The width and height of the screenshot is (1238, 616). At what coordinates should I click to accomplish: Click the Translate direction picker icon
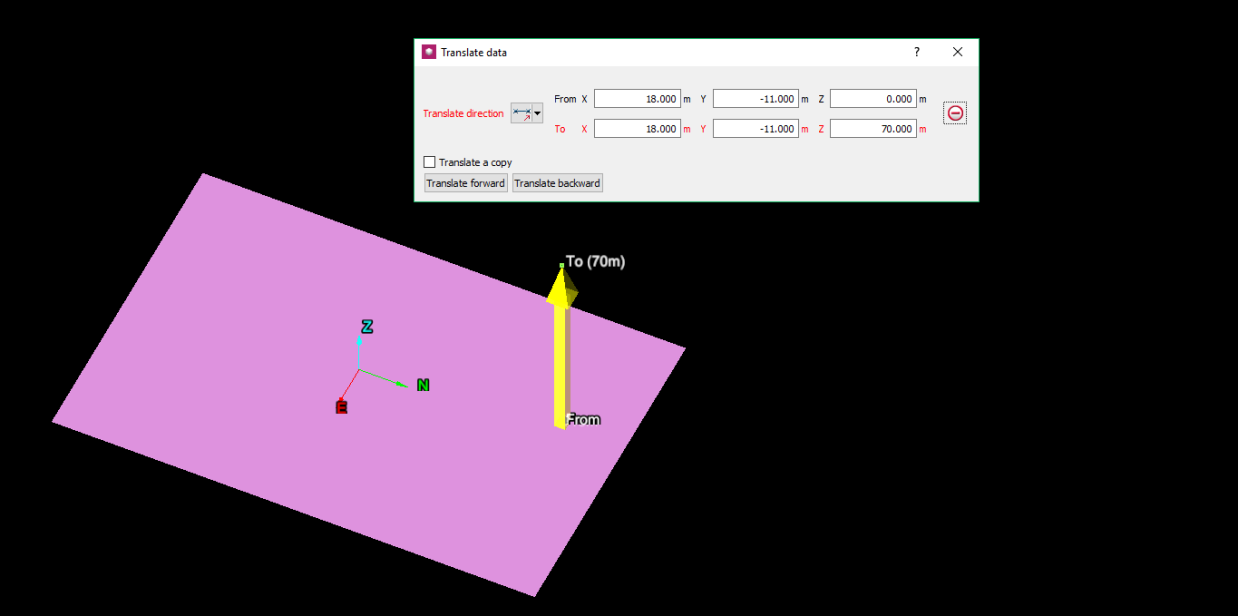click(x=522, y=114)
